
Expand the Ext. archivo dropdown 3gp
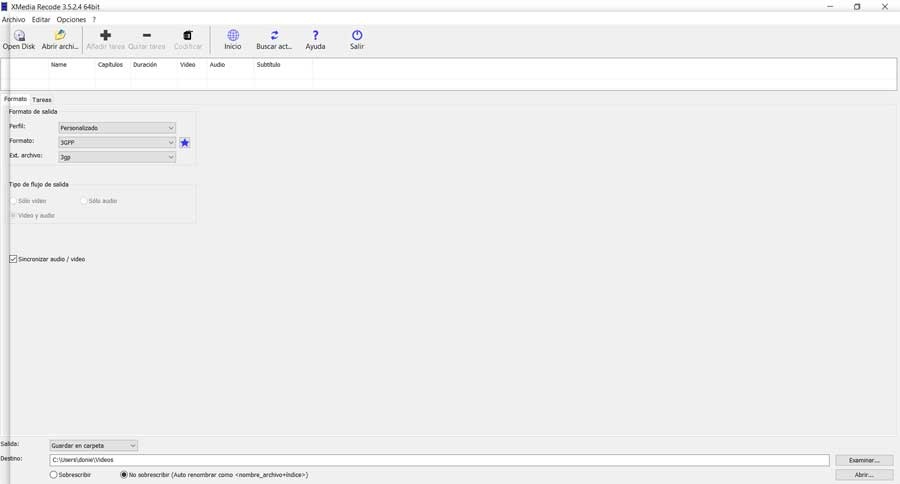coord(117,157)
